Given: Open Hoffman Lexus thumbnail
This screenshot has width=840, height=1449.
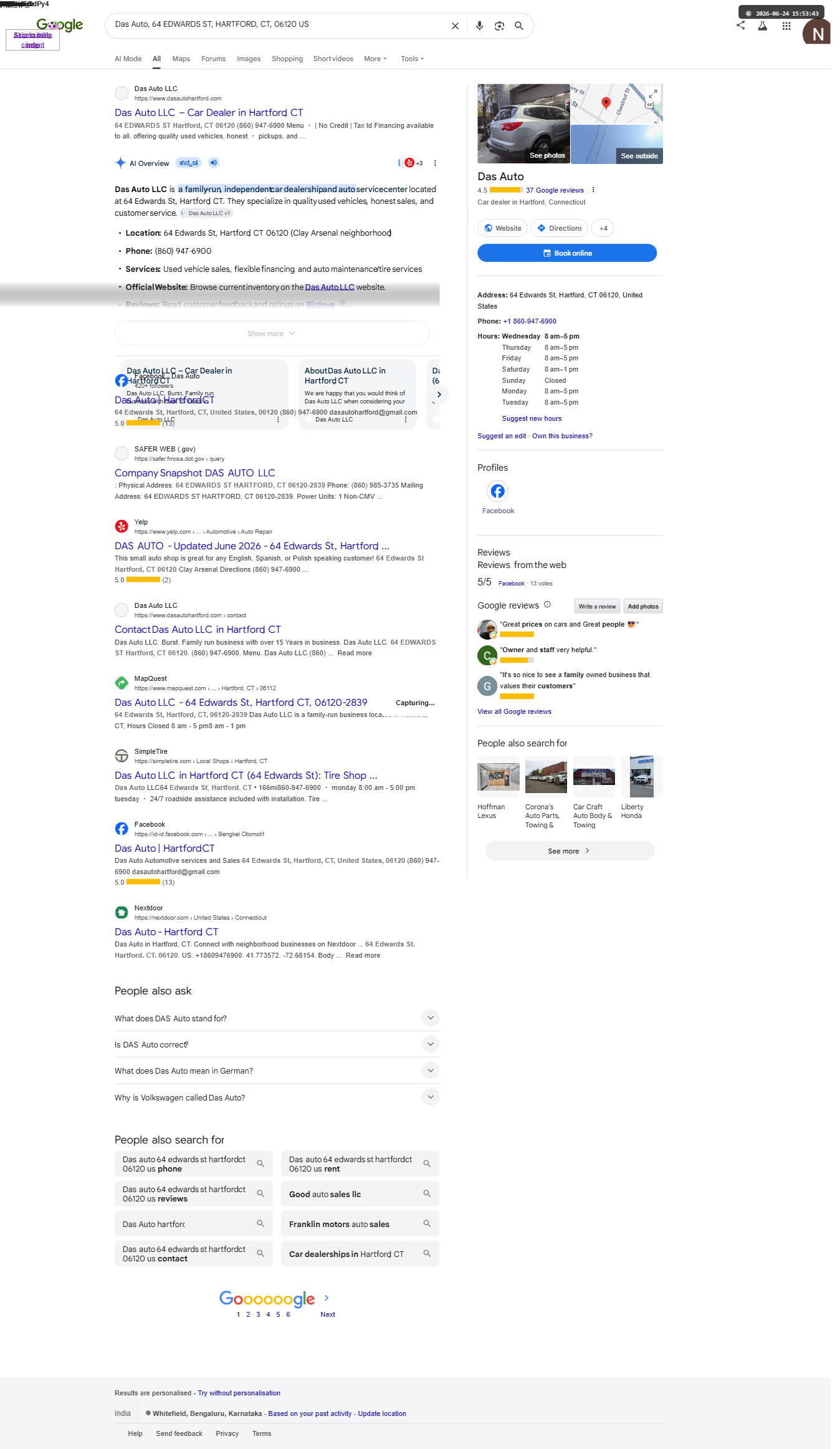Looking at the screenshot, I should tap(498, 776).
